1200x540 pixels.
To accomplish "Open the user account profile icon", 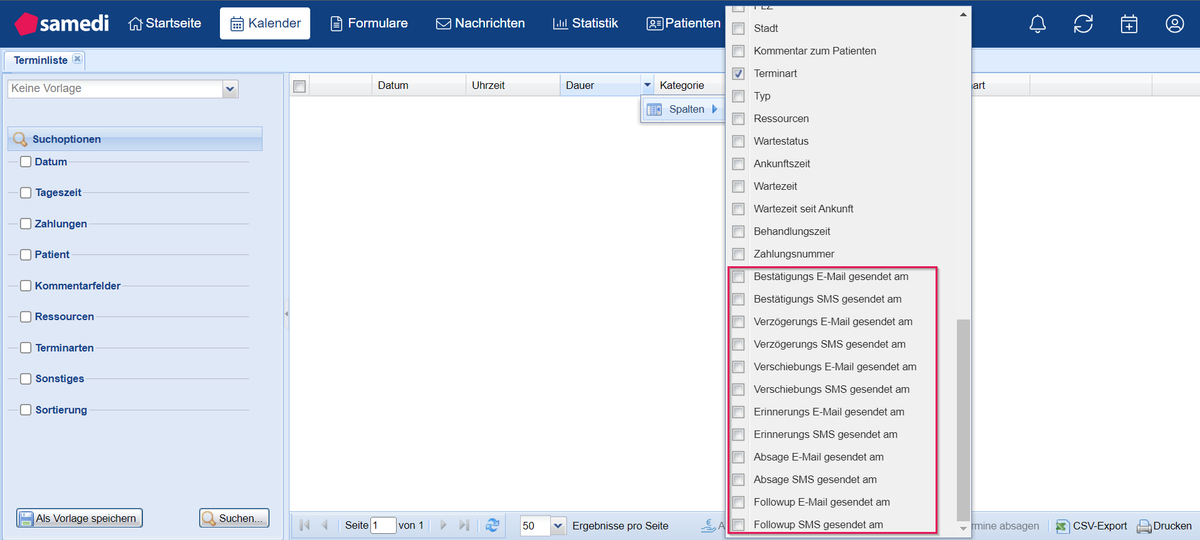I will (1174, 24).
